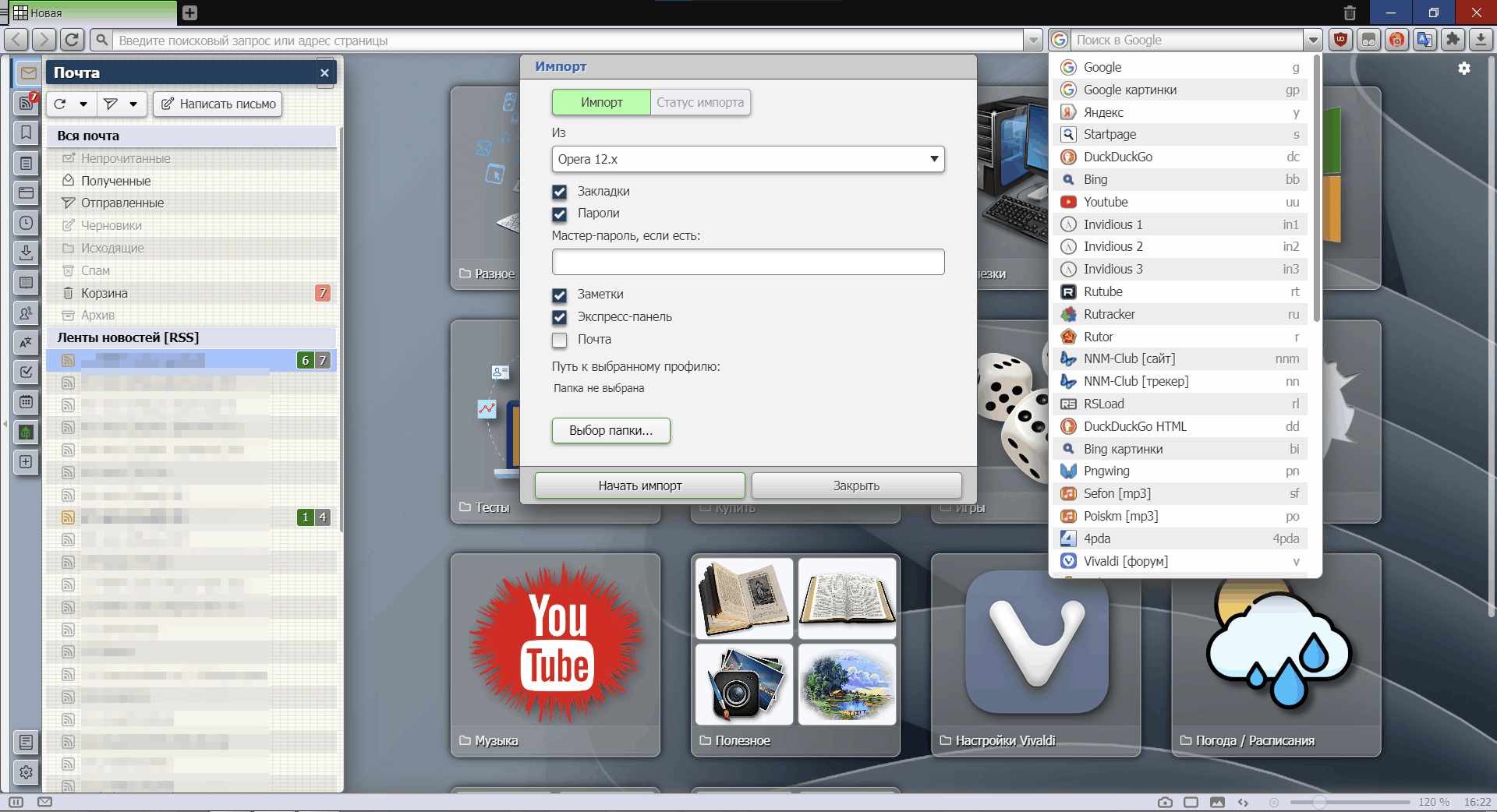Open the Настройки Vivaldi speed dial folder
1497x812 pixels.
coord(1035,655)
